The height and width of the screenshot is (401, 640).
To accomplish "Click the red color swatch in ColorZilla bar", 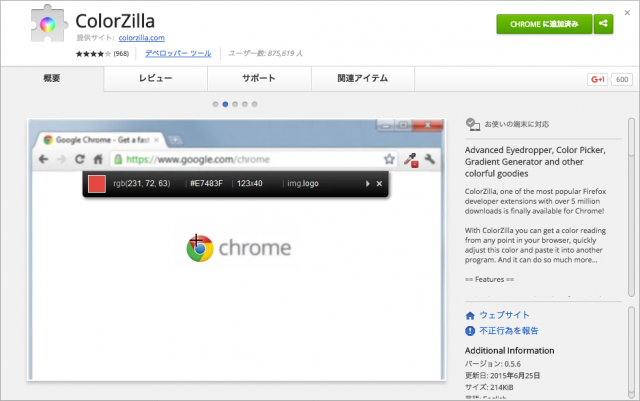I will (x=98, y=184).
